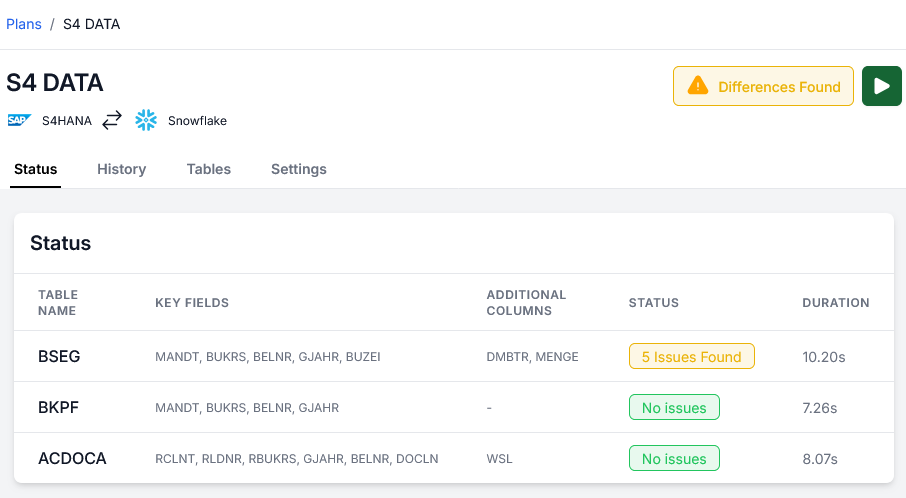Click the Table Name column header
The width and height of the screenshot is (906, 498).
(58, 302)
